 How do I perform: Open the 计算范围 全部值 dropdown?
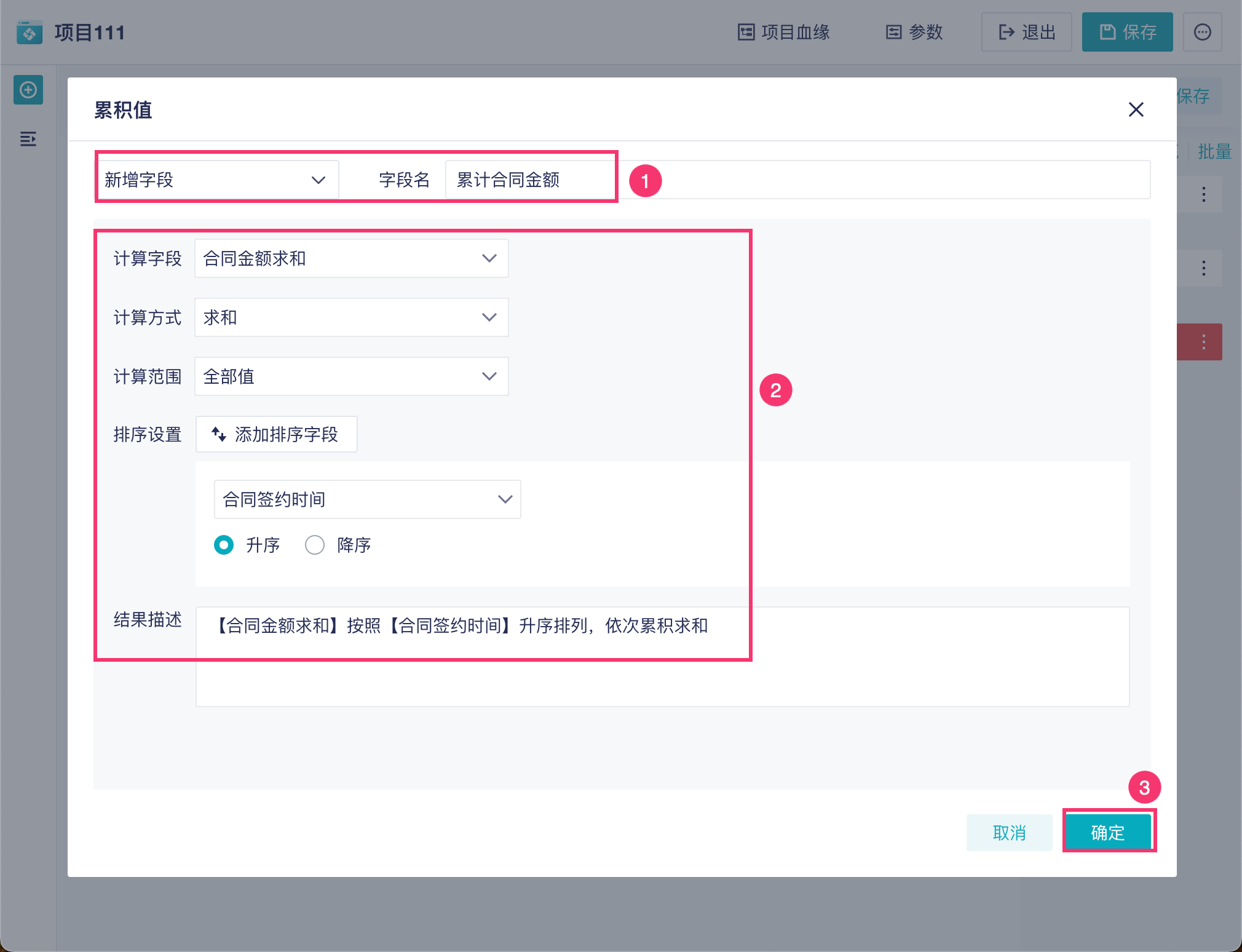click(x=351, y=376)
